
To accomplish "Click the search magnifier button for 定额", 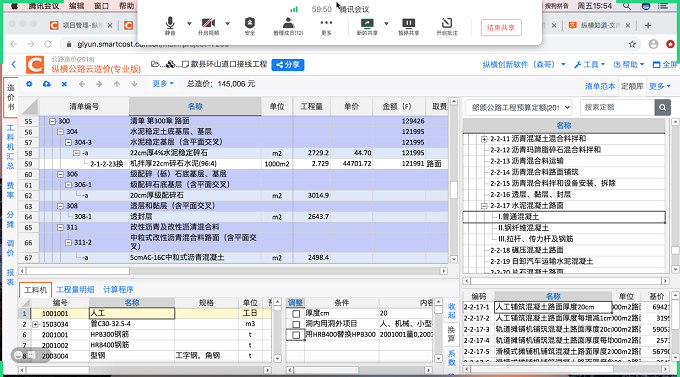I will (662, 107).
